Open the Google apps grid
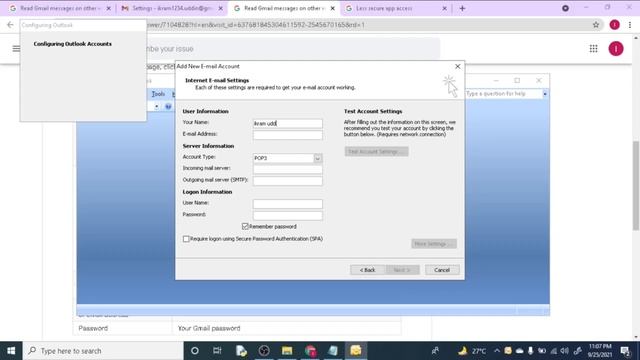640x360 pixels. click(593, 49)
